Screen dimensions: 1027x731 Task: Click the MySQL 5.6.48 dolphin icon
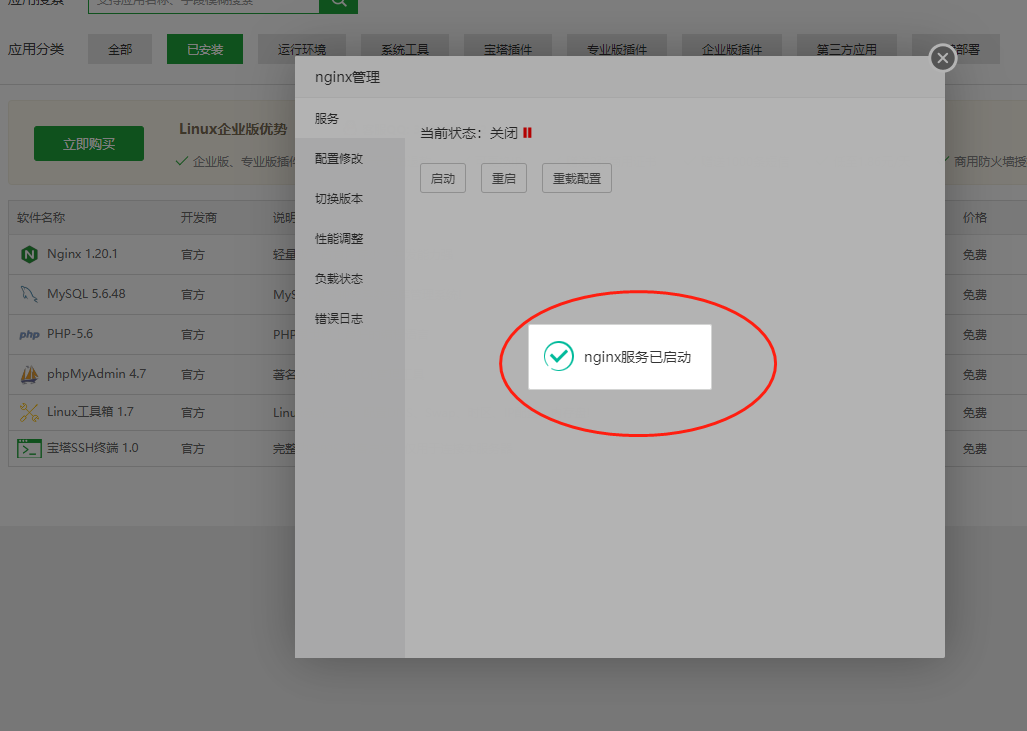click(x=29, y=294)
